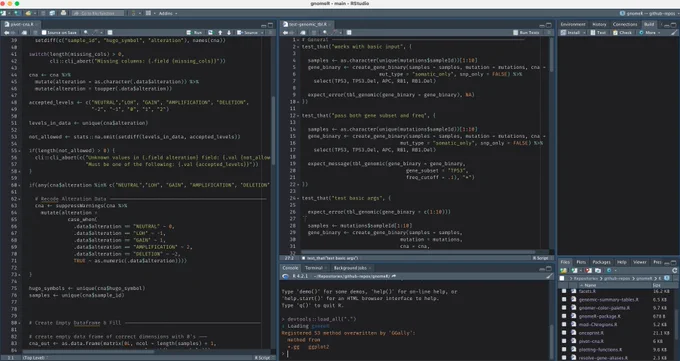This screenshot has width=680, height=361.
Task: Click the Open File folder icon
Action: tap(28, 13)
